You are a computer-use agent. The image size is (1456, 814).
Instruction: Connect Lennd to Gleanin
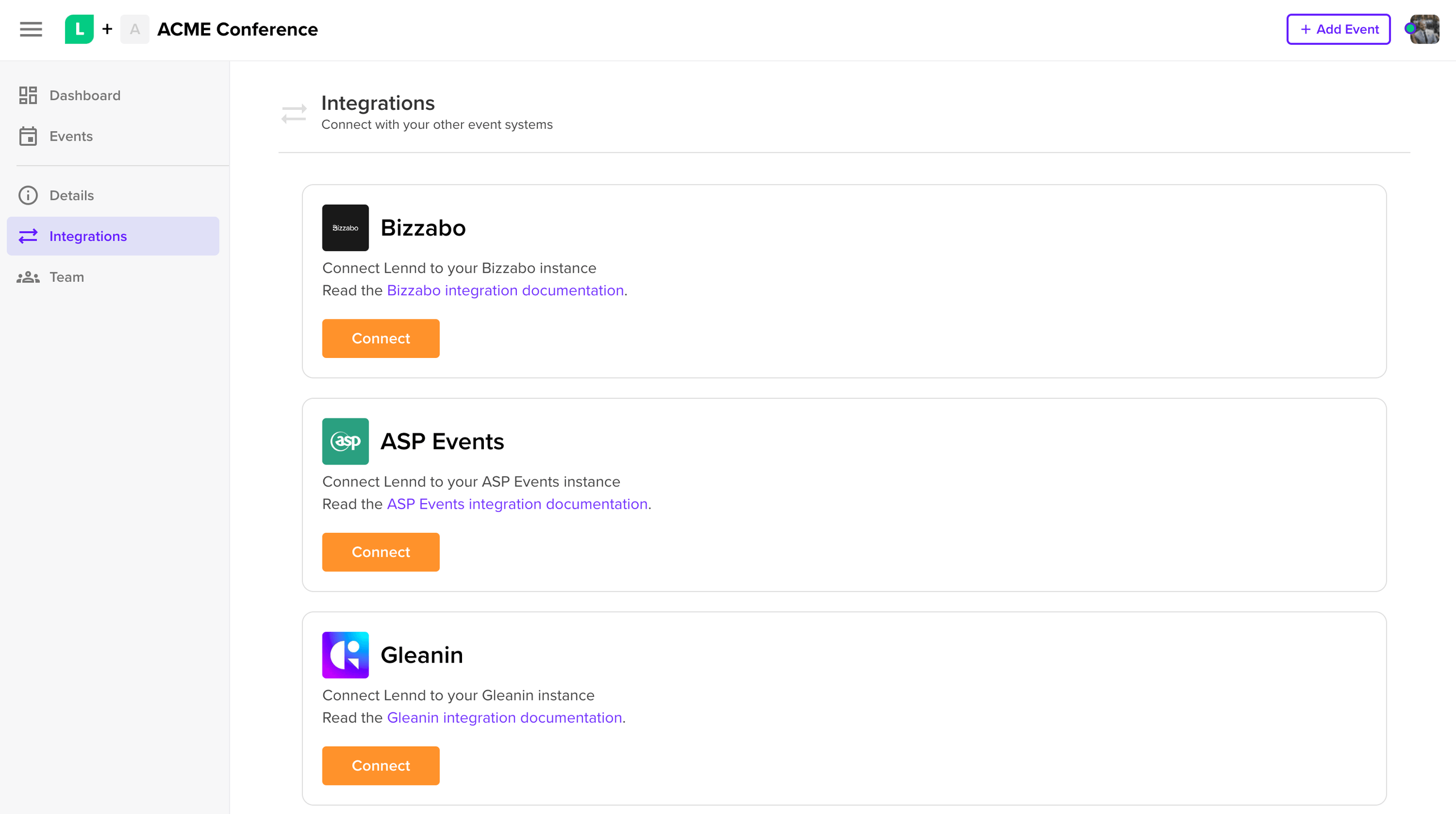(380, 765)
